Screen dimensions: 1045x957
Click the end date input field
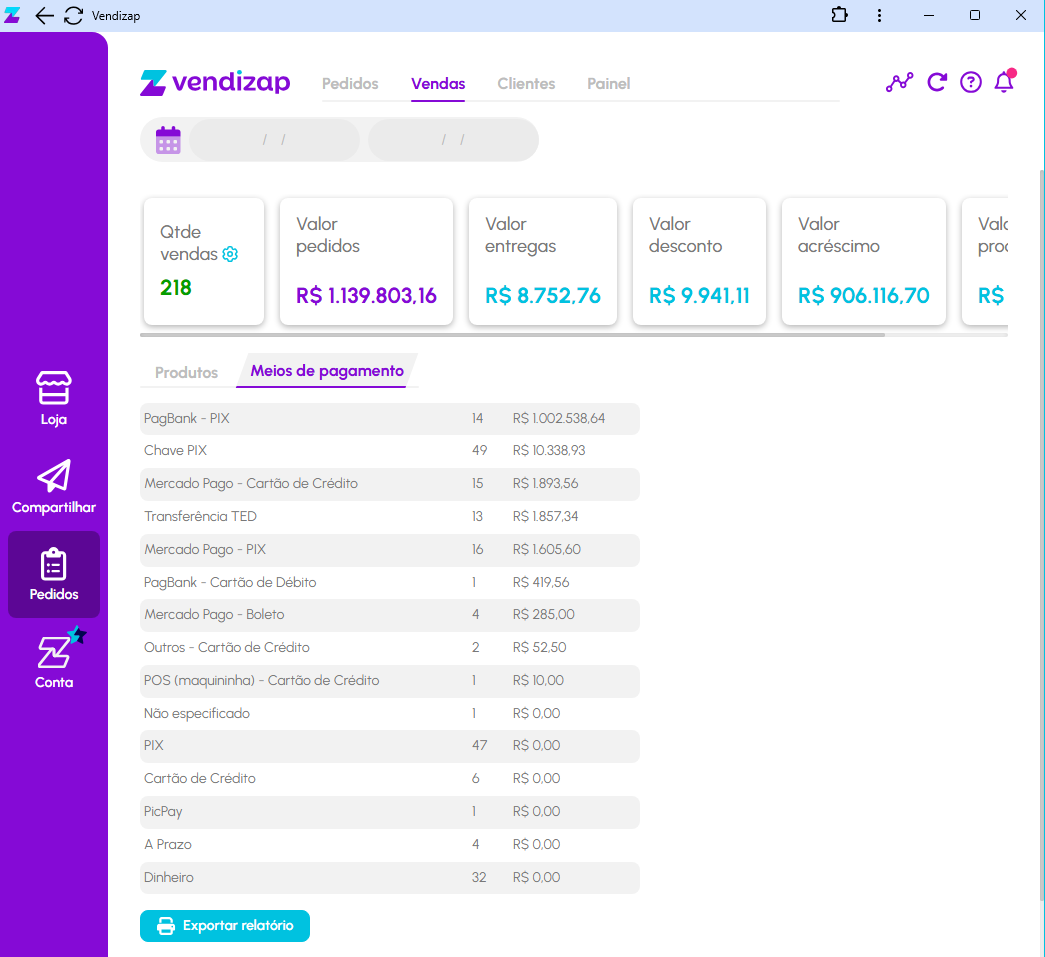pos(453,140)
